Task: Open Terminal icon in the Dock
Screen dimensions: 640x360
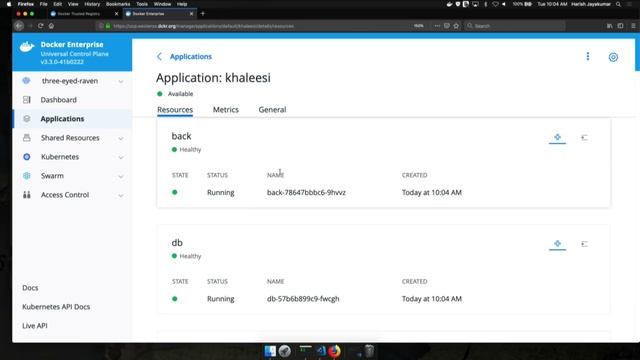Action: 305,351
